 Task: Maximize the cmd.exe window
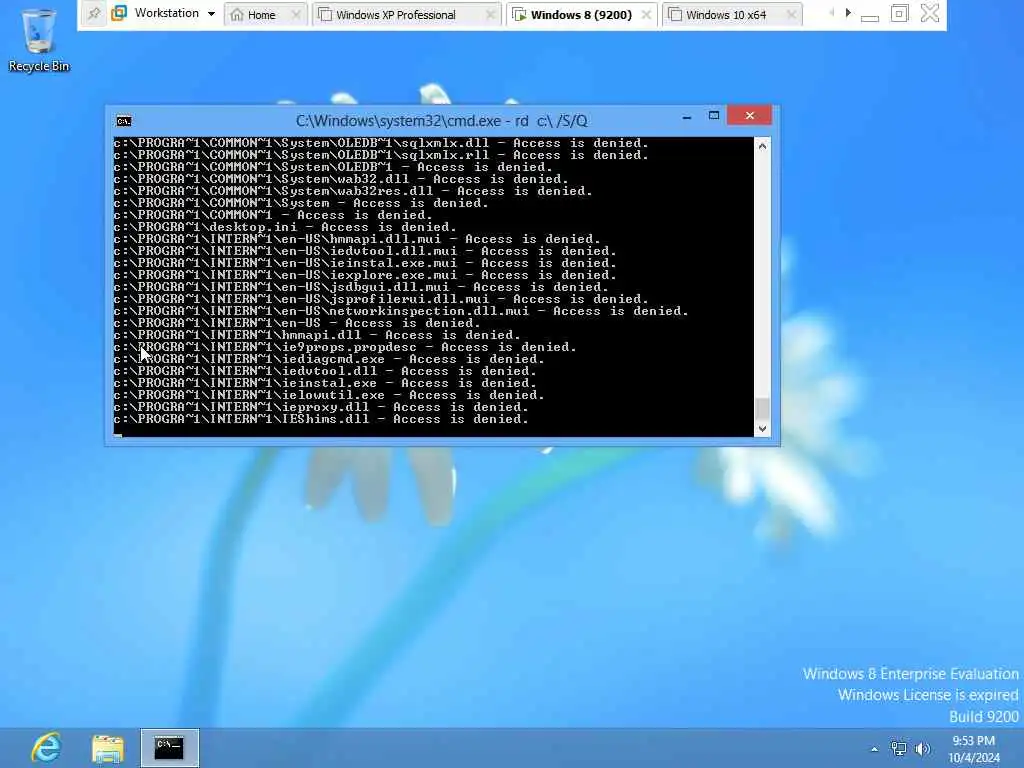tap(714, 116)
